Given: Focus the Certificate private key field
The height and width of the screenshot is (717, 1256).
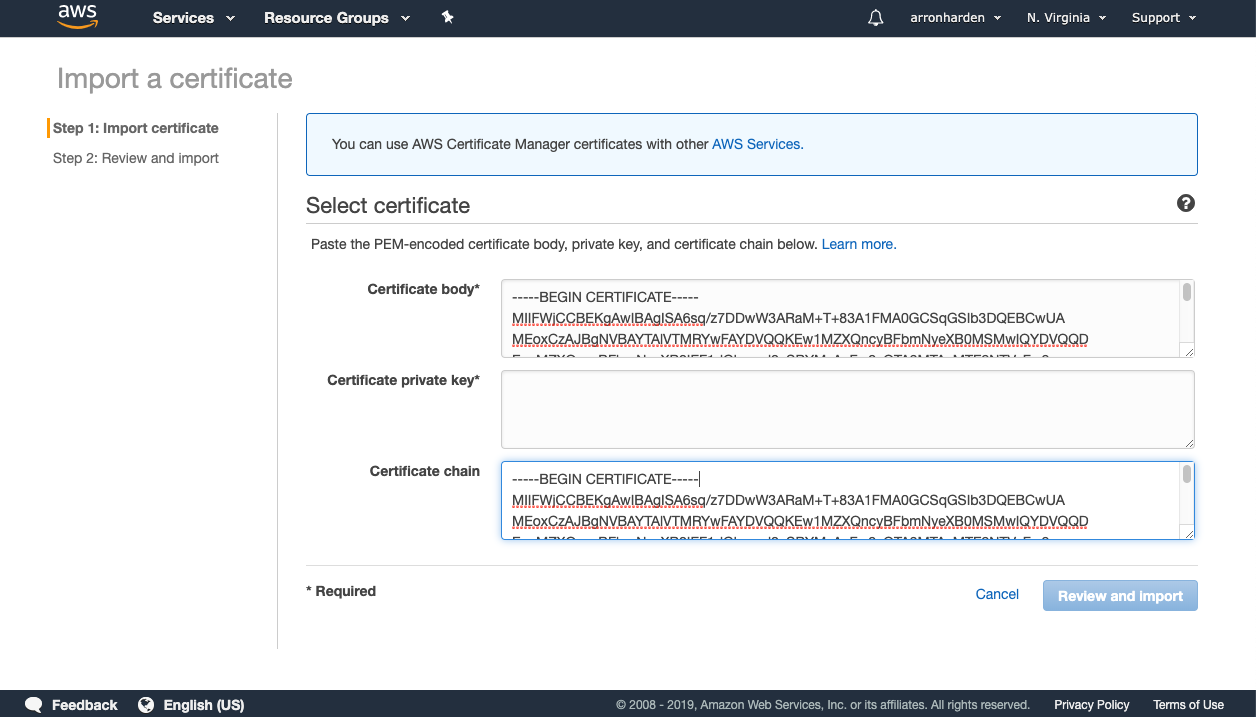Looking at the screenshot, I should (x=848, y=409).
